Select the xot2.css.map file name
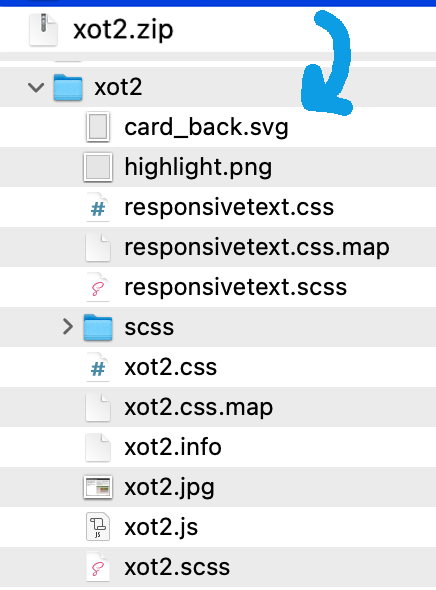 (x=199, y=408)
